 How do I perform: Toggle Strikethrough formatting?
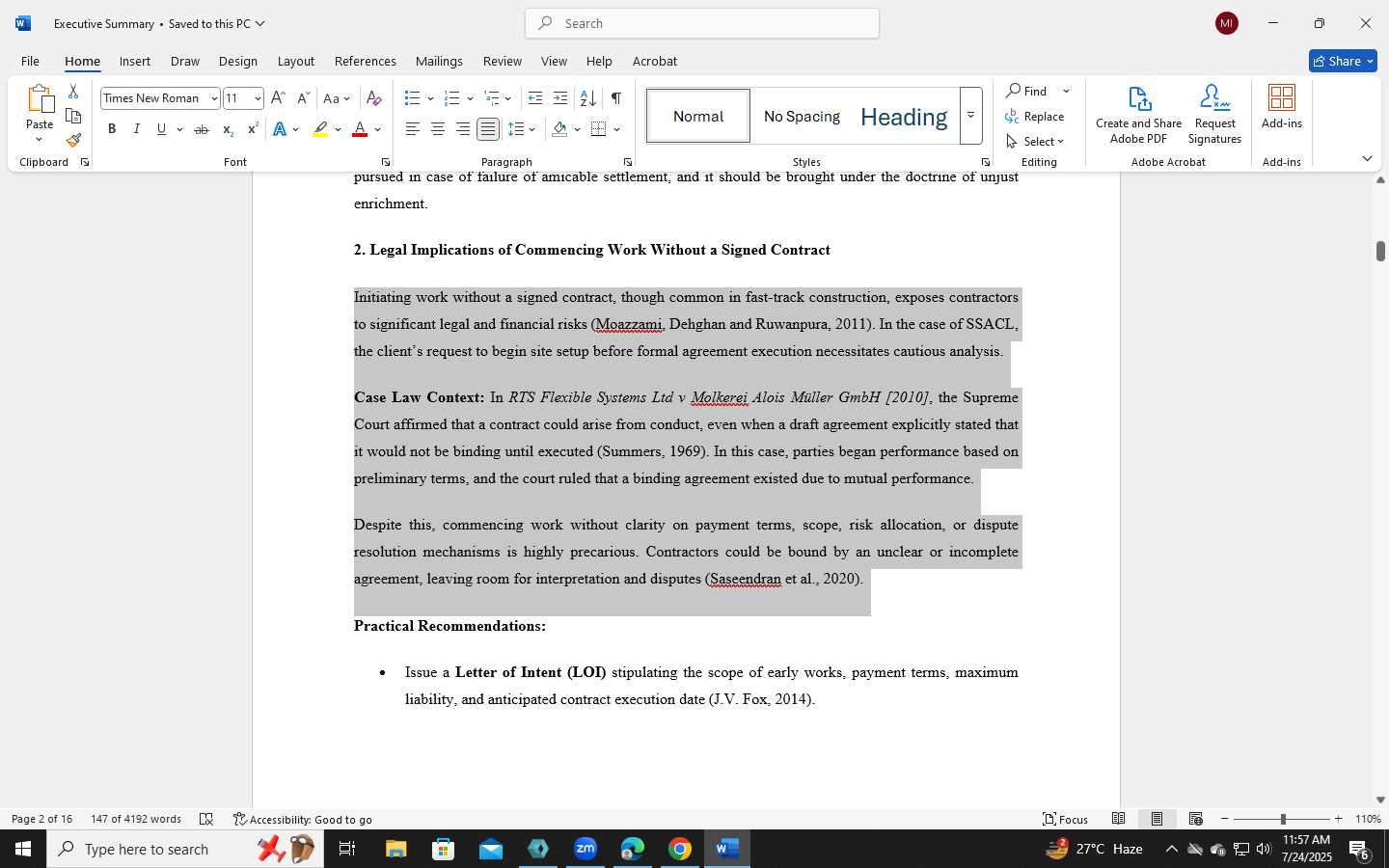point(202,129)
